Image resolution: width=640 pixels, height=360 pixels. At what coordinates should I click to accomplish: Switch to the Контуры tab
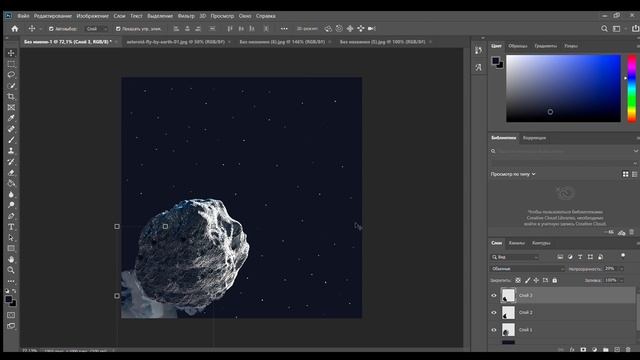pos(541,243)
